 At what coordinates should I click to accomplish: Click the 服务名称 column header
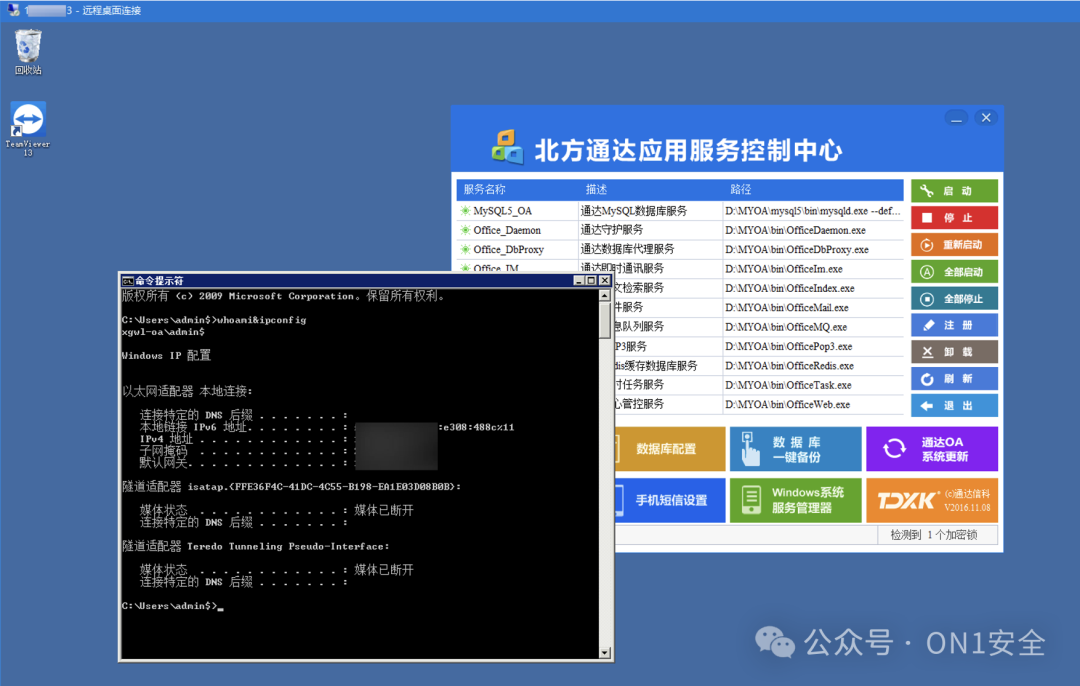485,189
